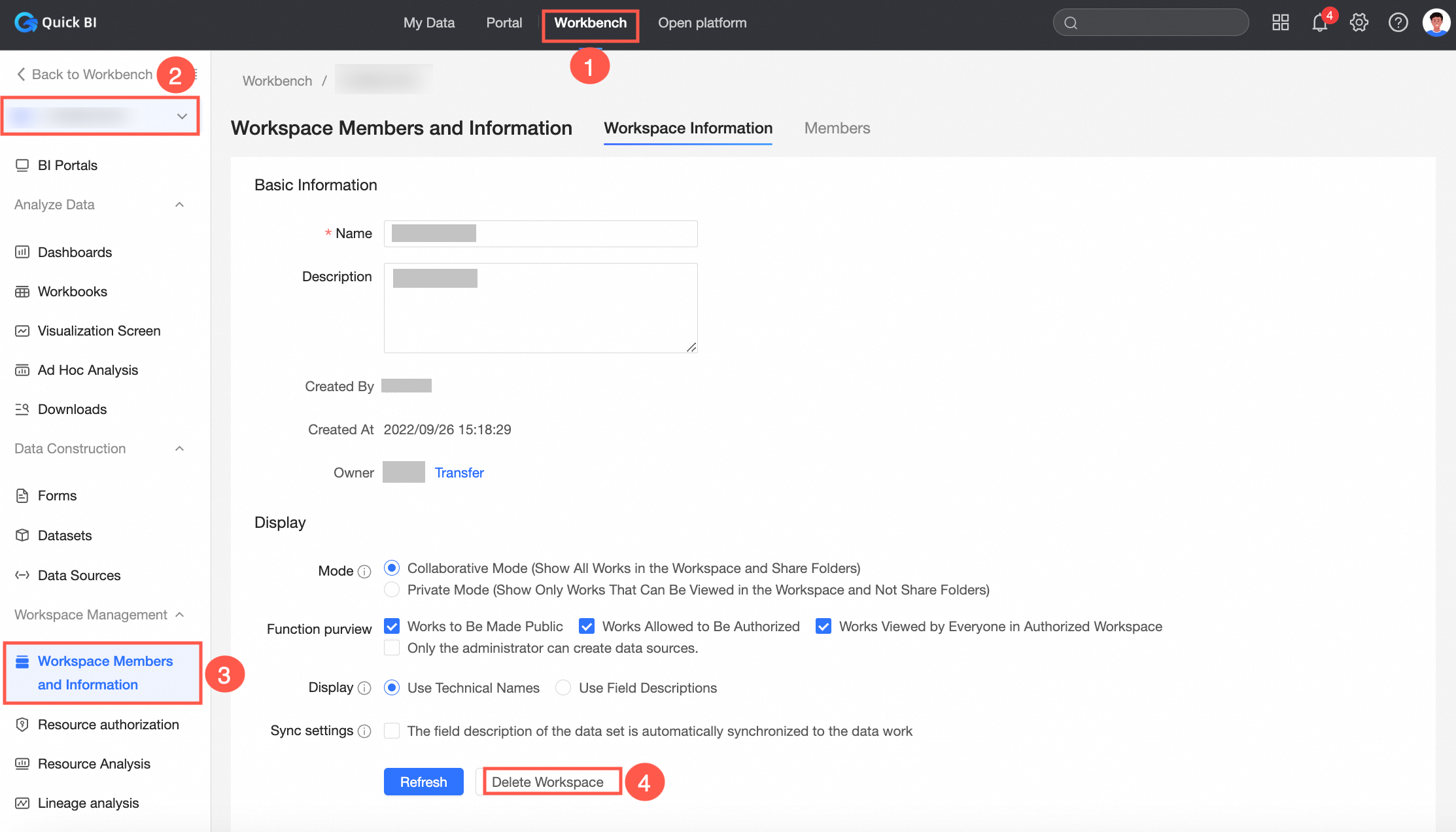Click the Workbench breadcrumb link
Screen dimensions: 1456x832
coord(277,81)
